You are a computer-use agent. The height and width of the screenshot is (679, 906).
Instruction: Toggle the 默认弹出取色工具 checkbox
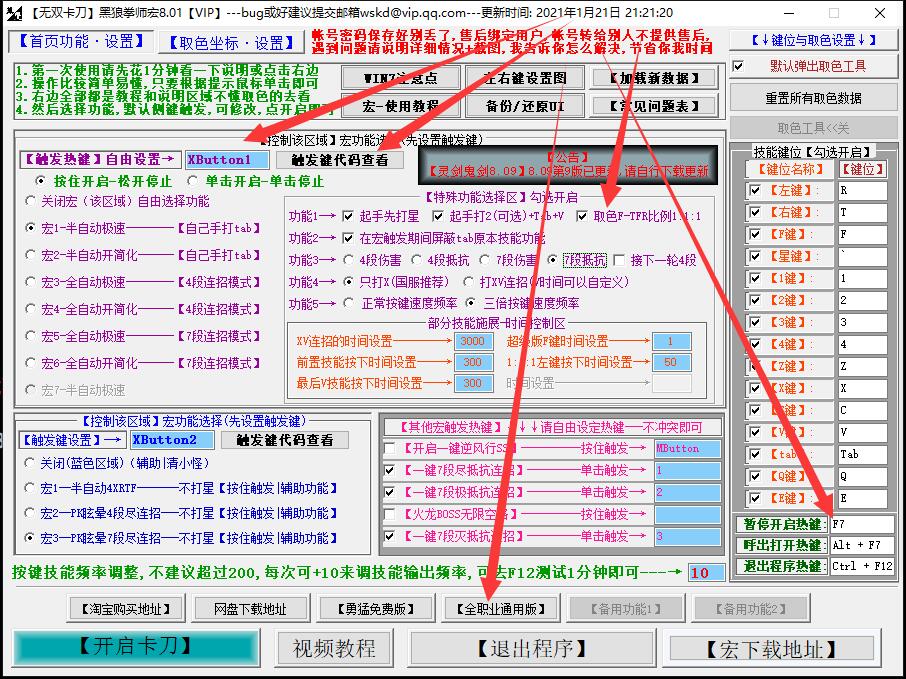coord(739,66)
